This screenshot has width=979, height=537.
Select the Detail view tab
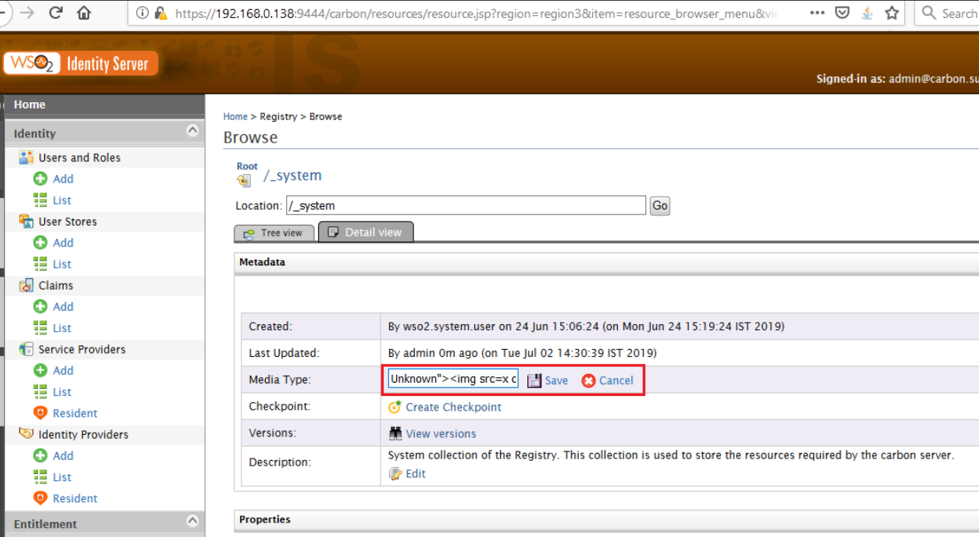click(x=366, y=232)
